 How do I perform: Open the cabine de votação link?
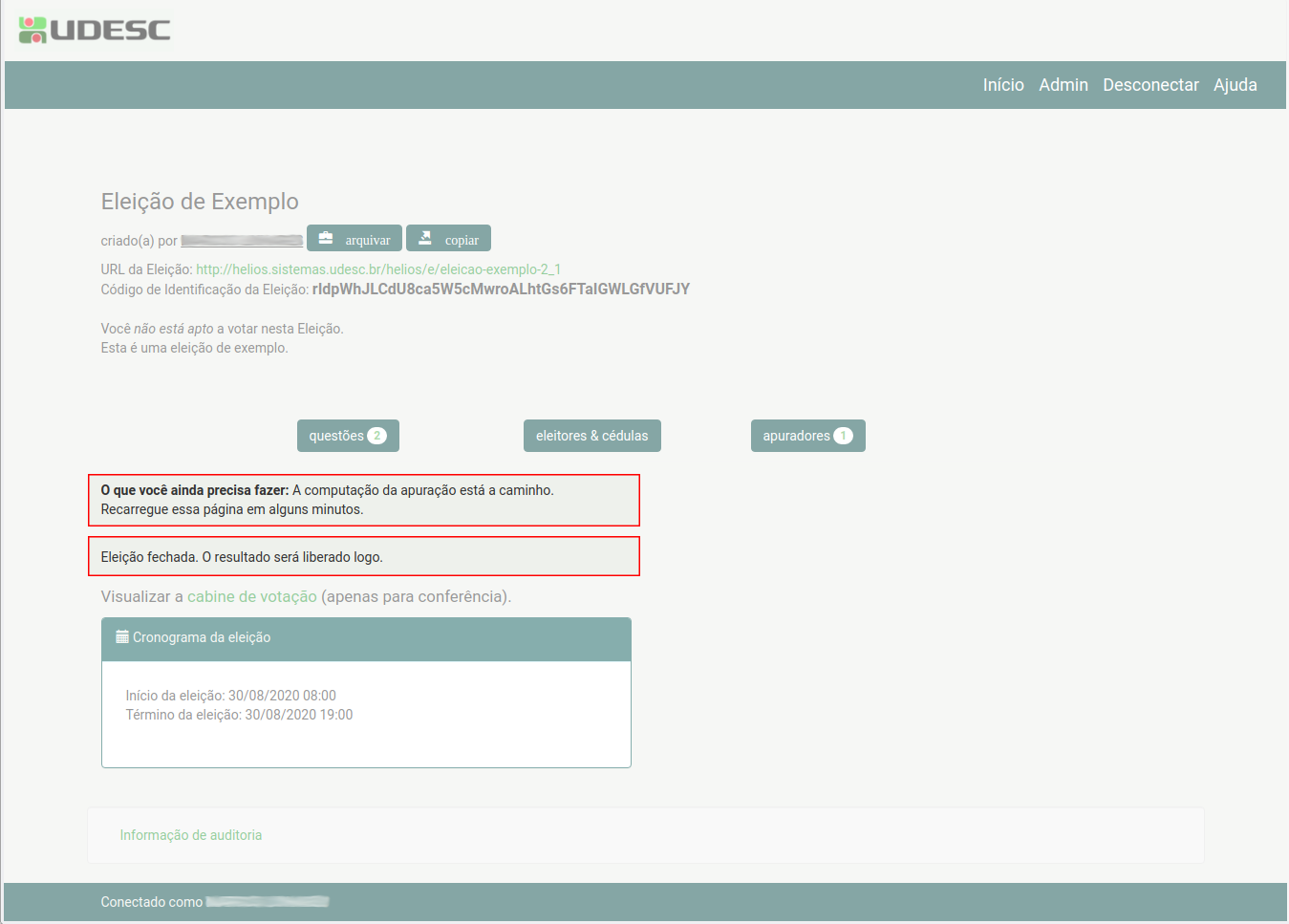click(x=252, y=596)
